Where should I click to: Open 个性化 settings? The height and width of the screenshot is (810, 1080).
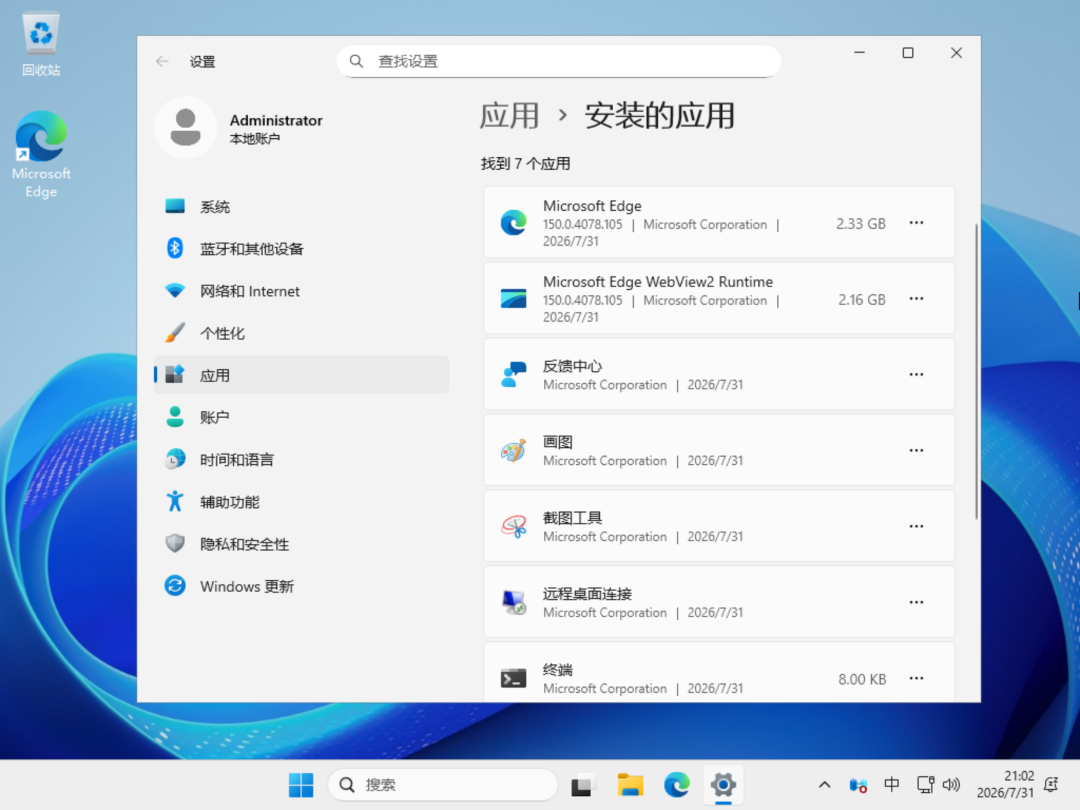pos(302,333)
